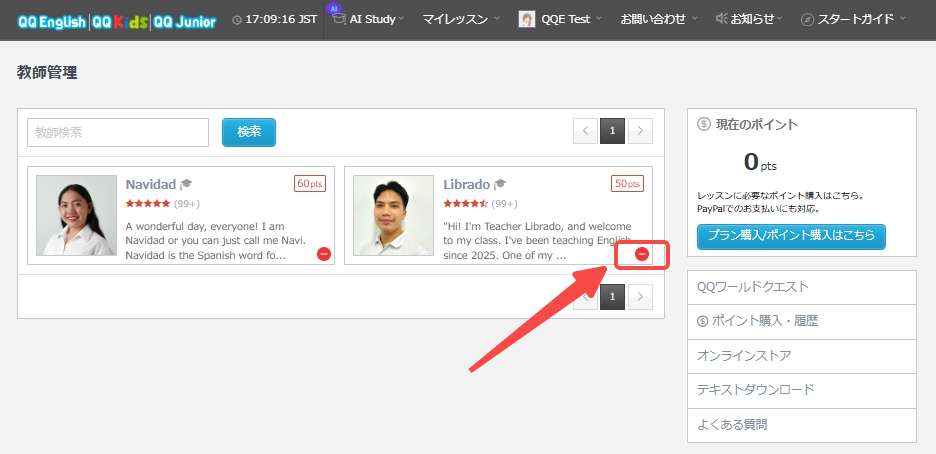Open the お問い合わせ menu
The width and height of the screenshot is (936, 454).
coord(659,20)
